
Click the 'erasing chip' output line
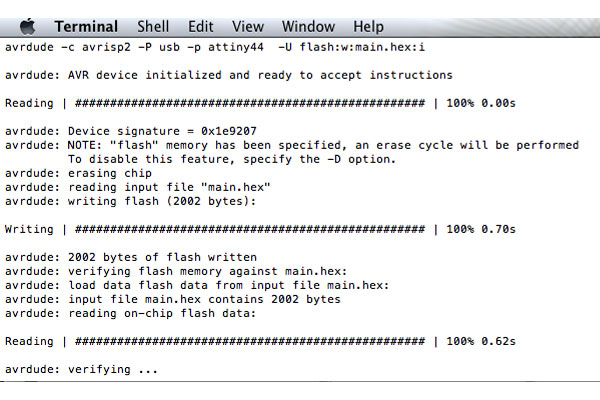[78, 173]
